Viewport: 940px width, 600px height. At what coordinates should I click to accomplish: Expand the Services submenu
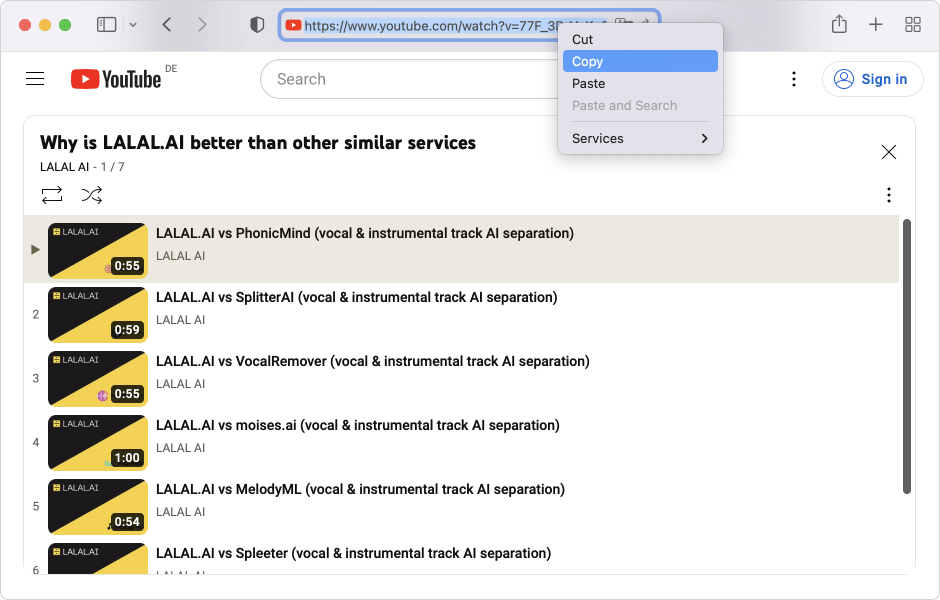(x=640, y=139)
